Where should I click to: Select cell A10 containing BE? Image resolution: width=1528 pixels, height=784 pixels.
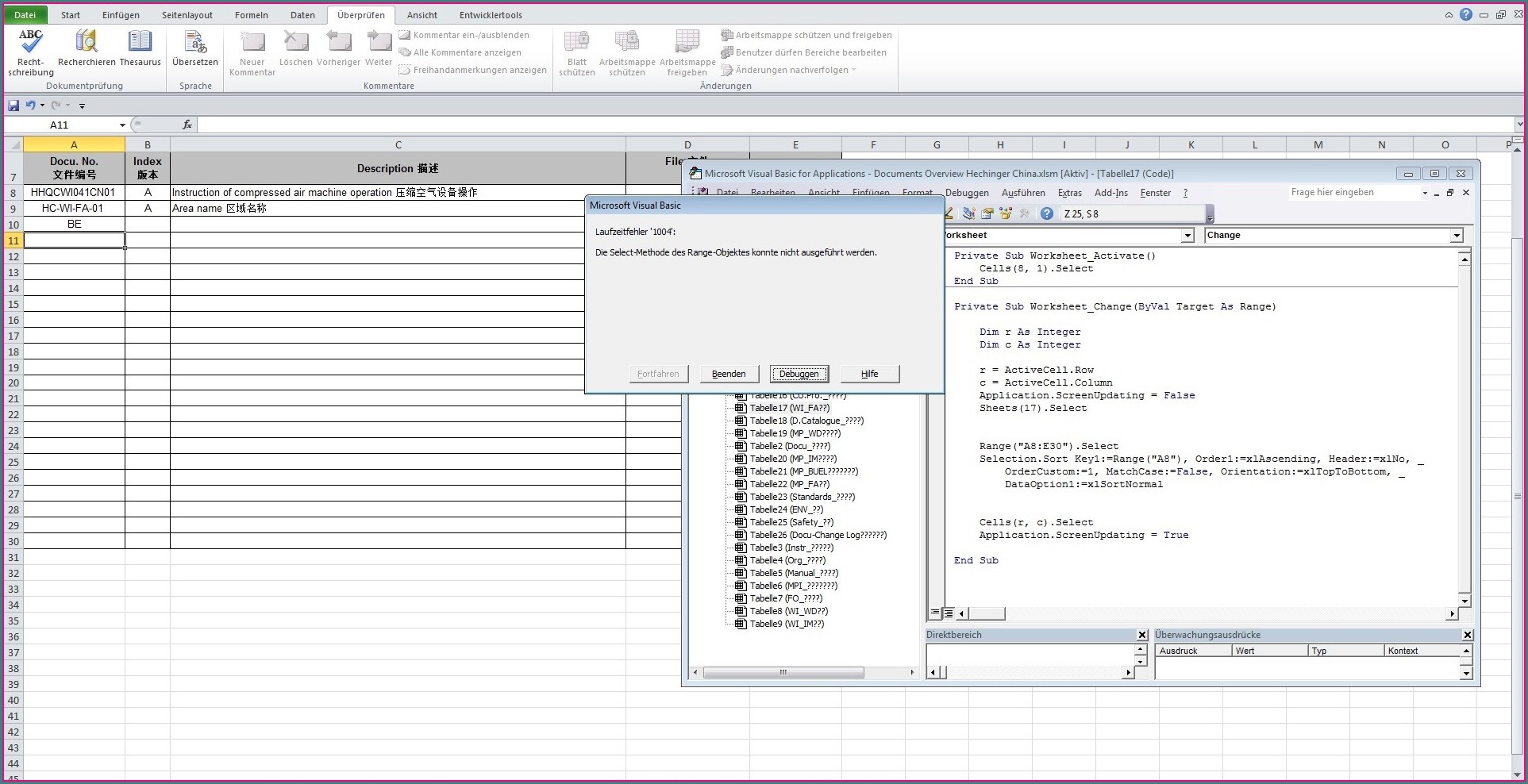[x=74, y=224]
